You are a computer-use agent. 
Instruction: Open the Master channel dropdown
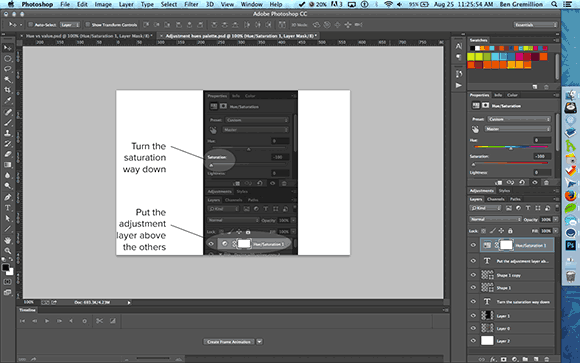point(517,129)
